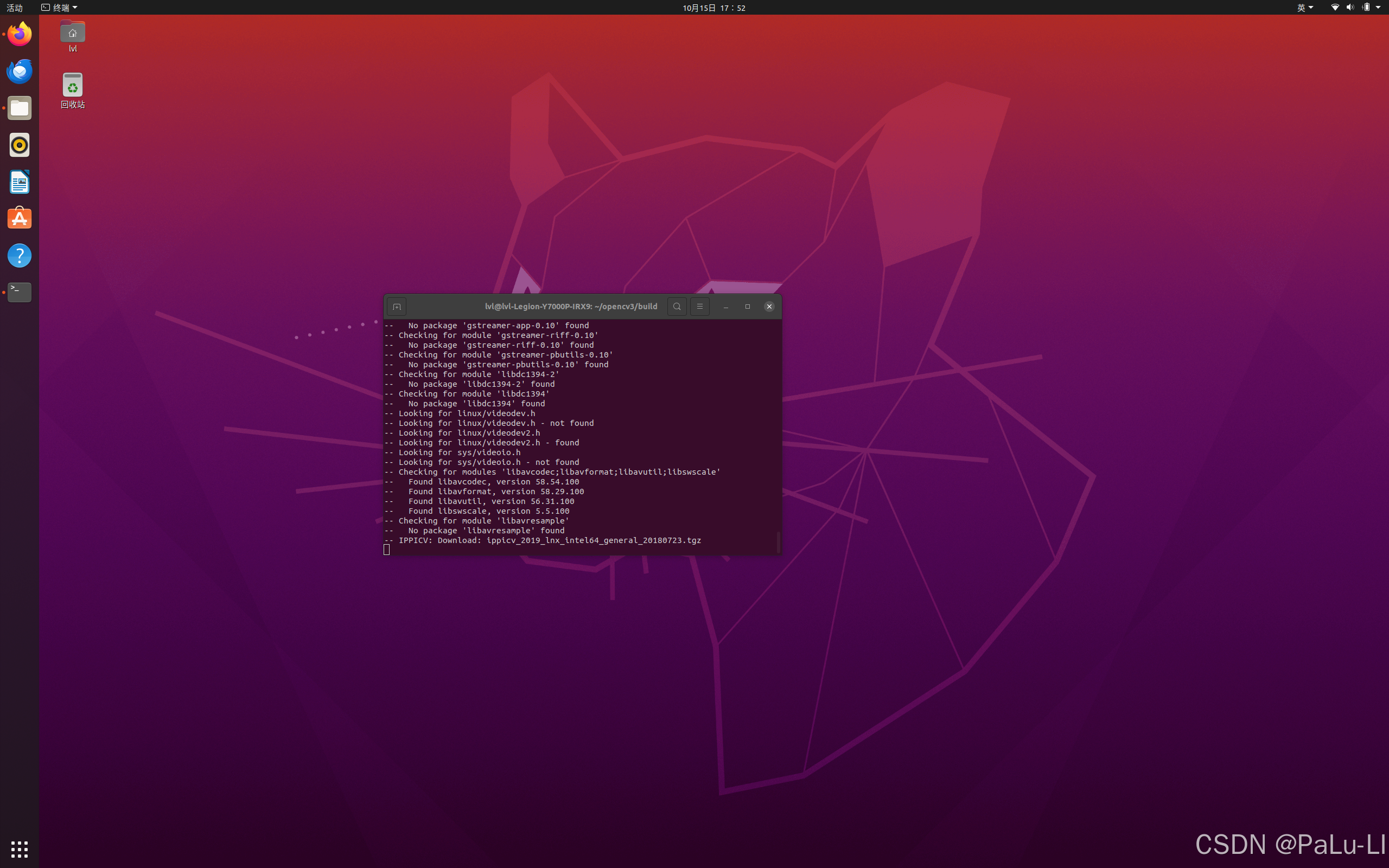The height and width of the screenshot is (868, 1389).
Task: Expand the 英 input method dropdown
Action: click(x=1305, y=8)
